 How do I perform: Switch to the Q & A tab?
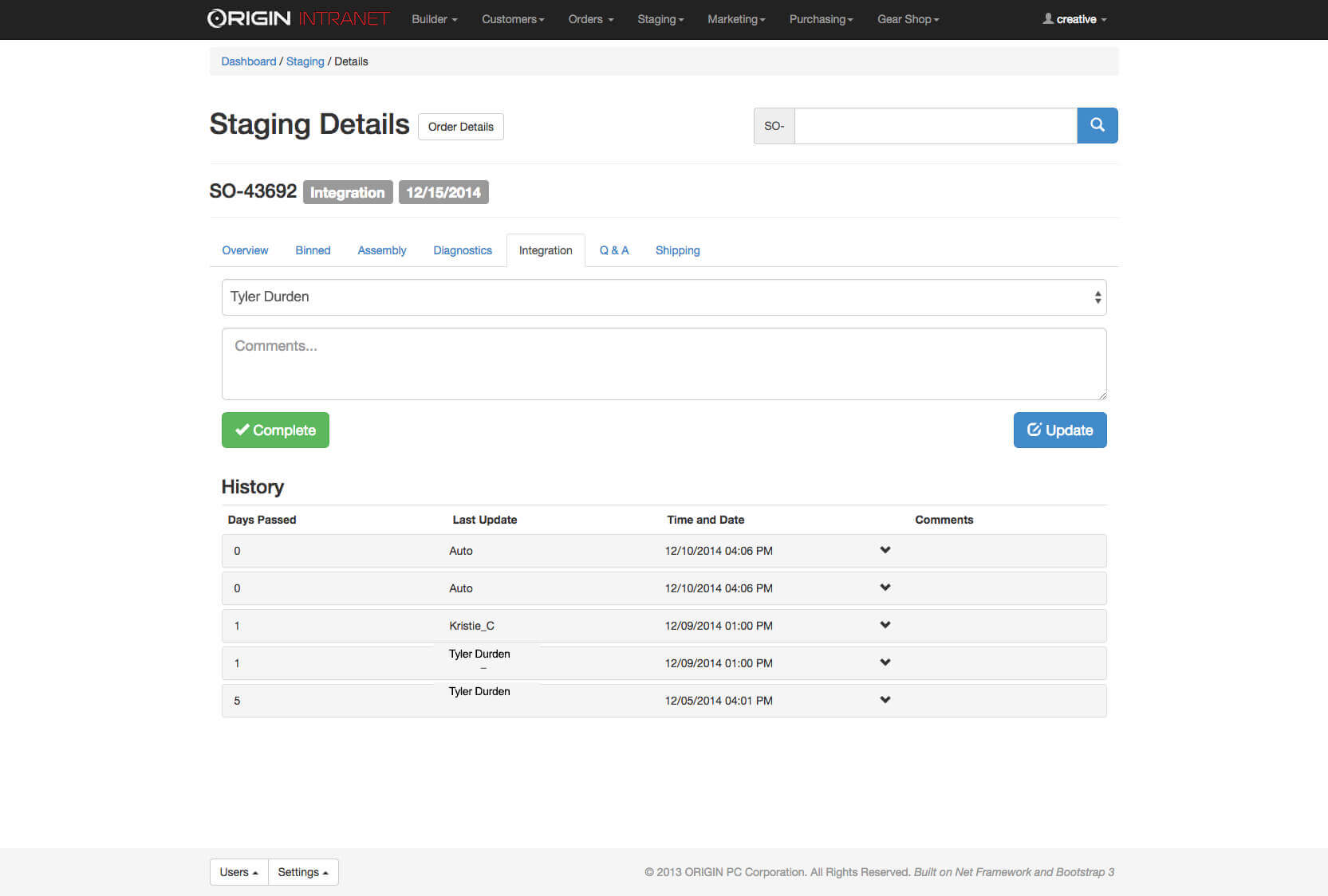point(613,250)
